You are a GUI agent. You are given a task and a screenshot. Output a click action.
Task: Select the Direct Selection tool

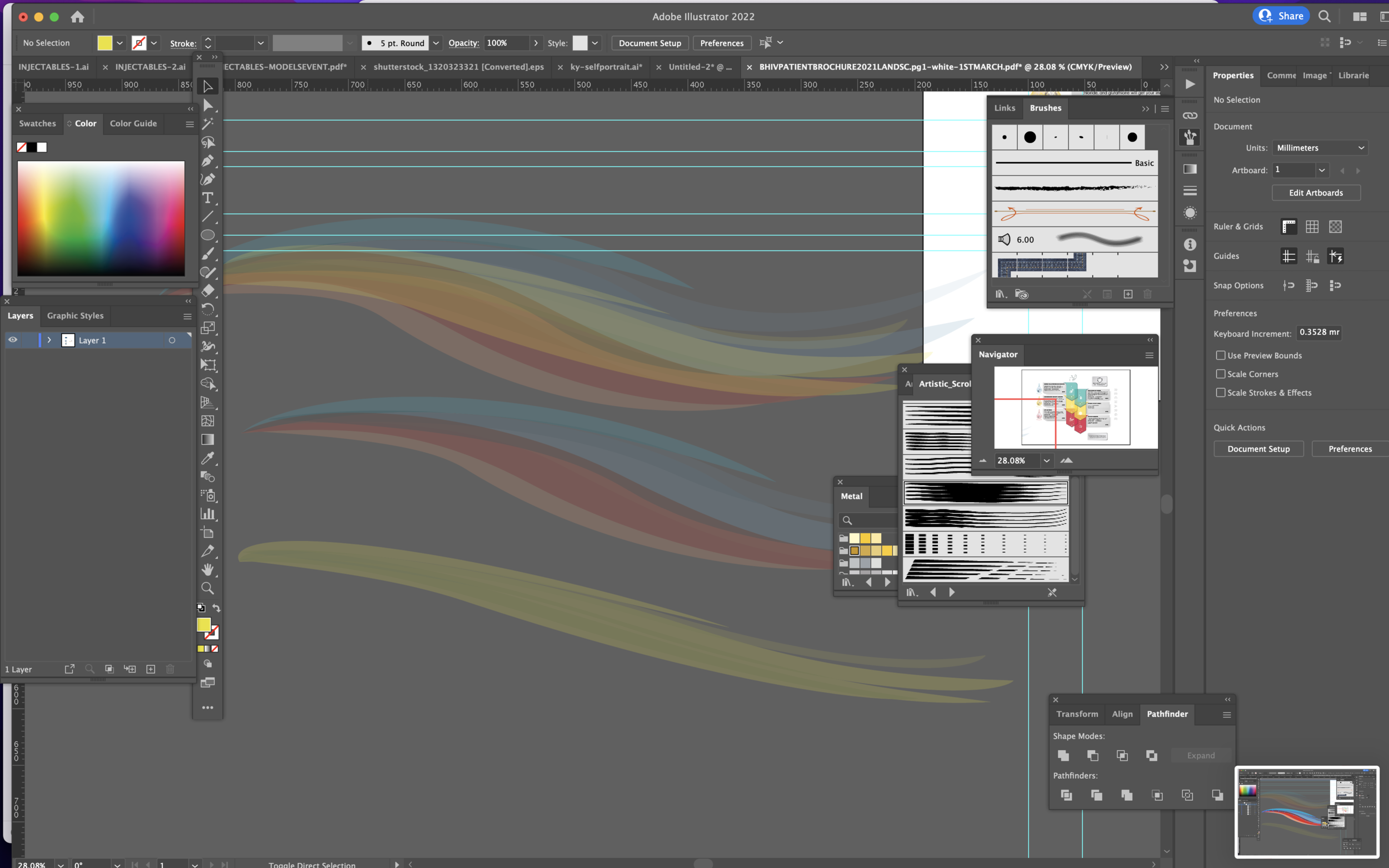208,105
